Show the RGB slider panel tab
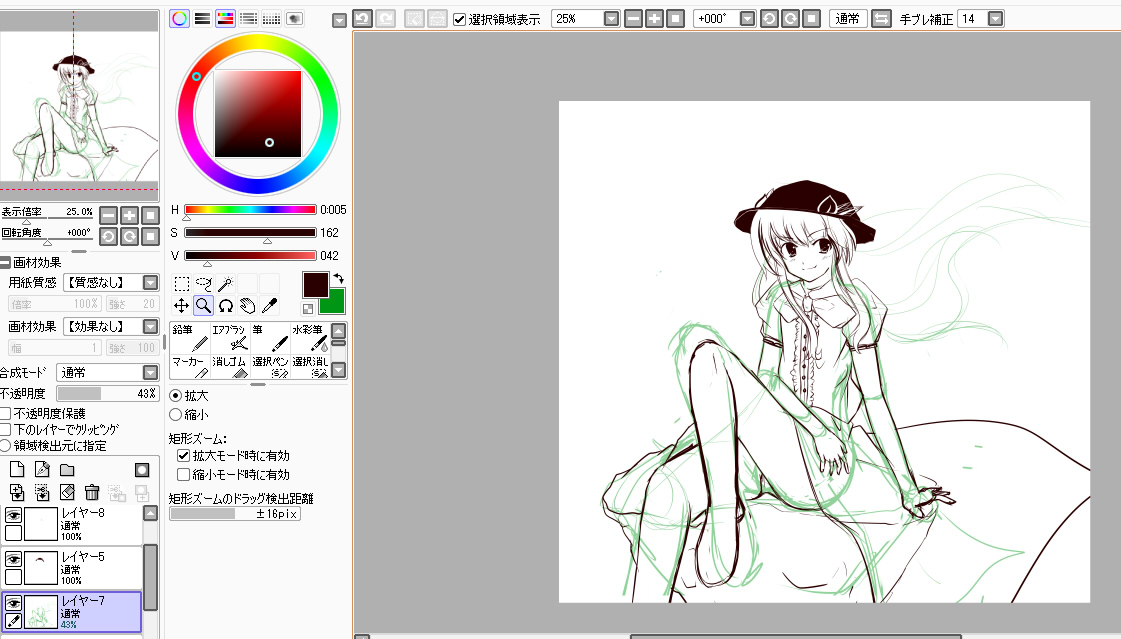The width and height of the screenshot is (1121, 639). pos(202,19)
